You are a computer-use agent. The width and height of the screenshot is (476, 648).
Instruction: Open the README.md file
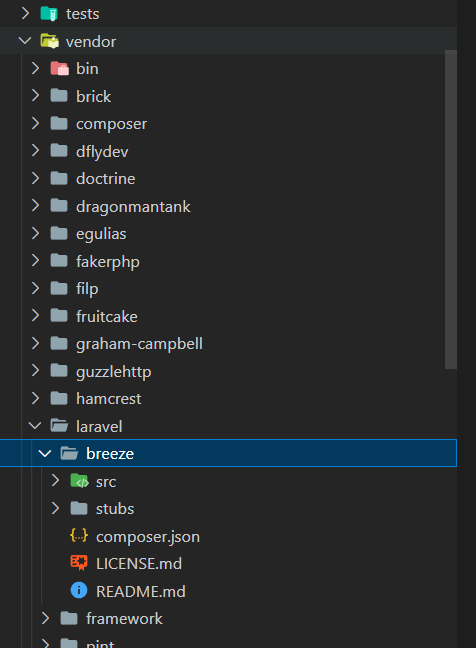[x=140, y=591]
